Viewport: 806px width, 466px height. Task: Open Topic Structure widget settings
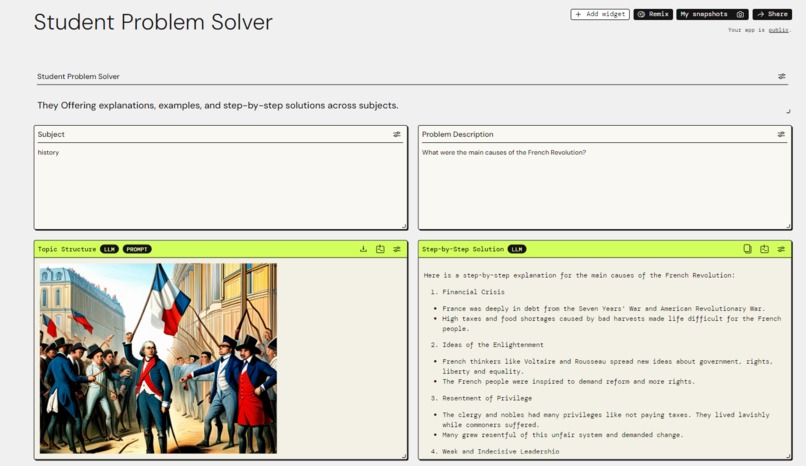point(397,249)
